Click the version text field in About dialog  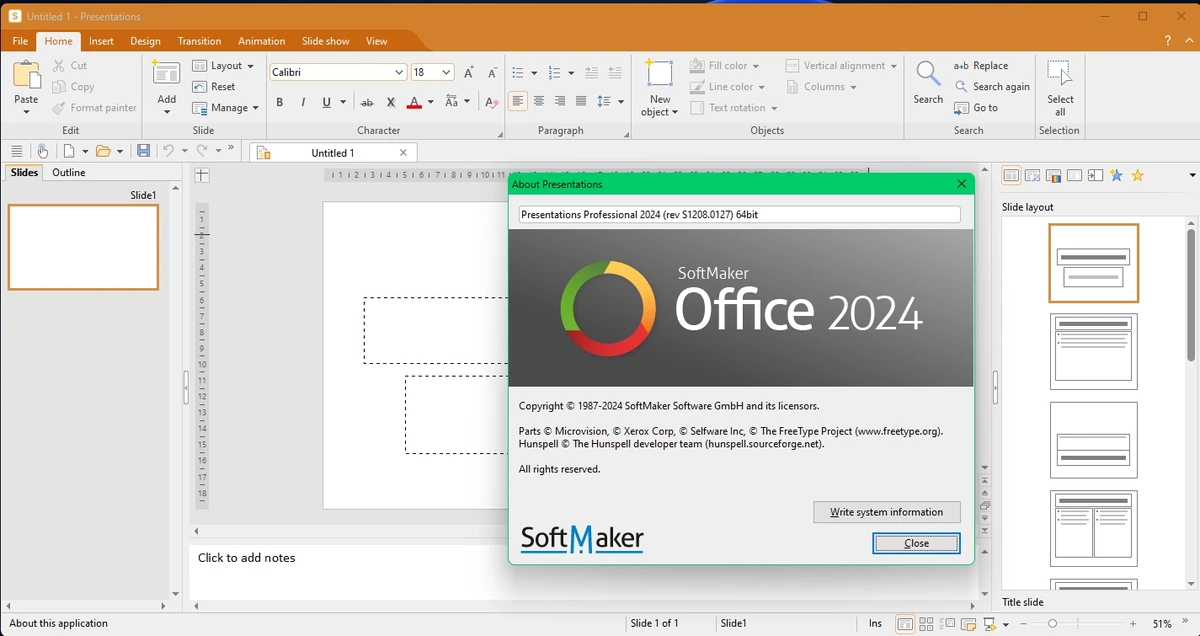739,214
